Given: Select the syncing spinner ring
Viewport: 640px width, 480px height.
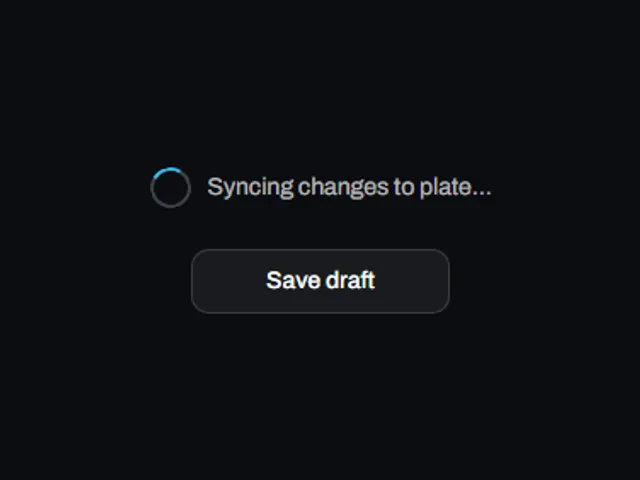Looking at the screenshot, I should (x=171, y=187).
